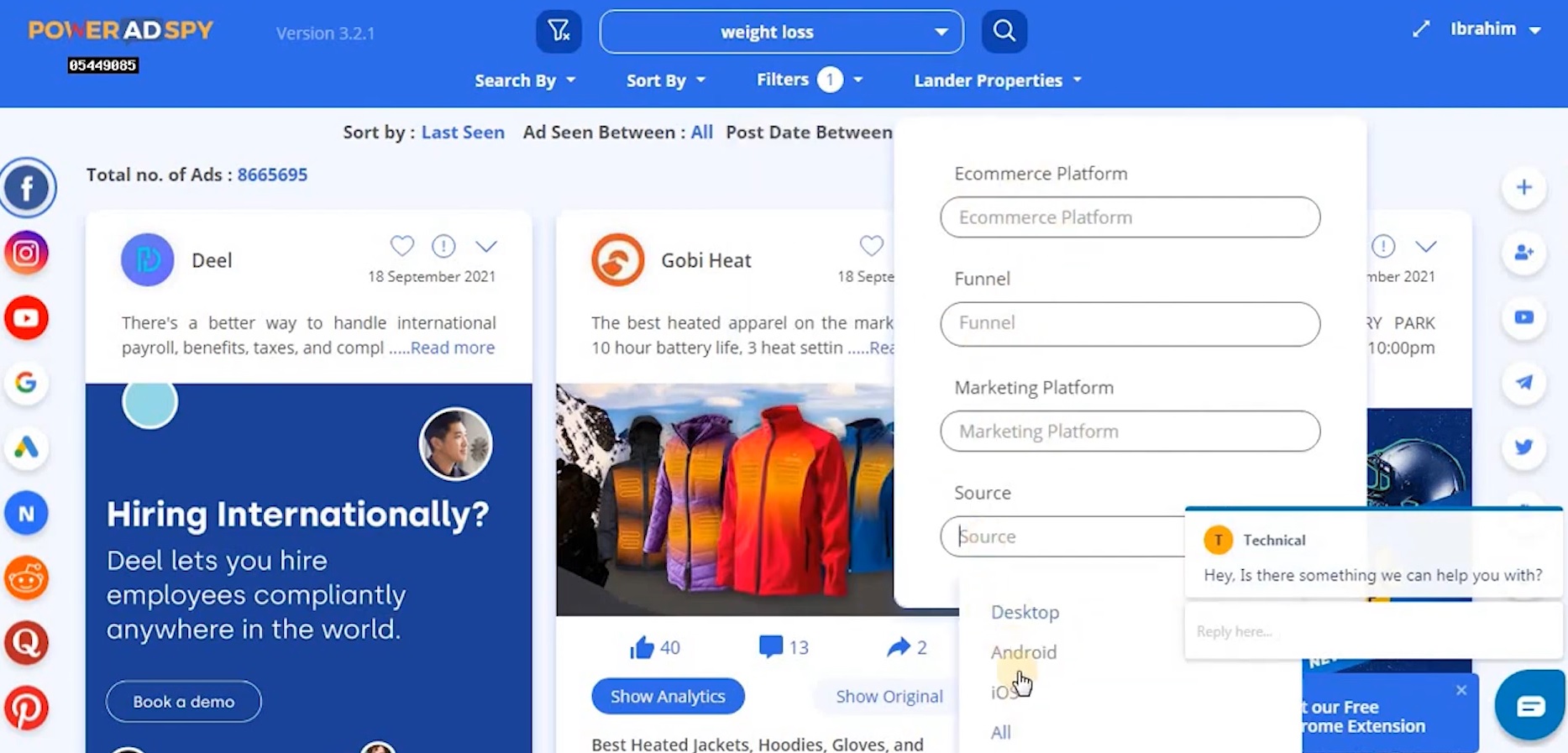Screen dimensions: 1568x753
Task: Open Quora ads platform icon
Action: point(27,643)
